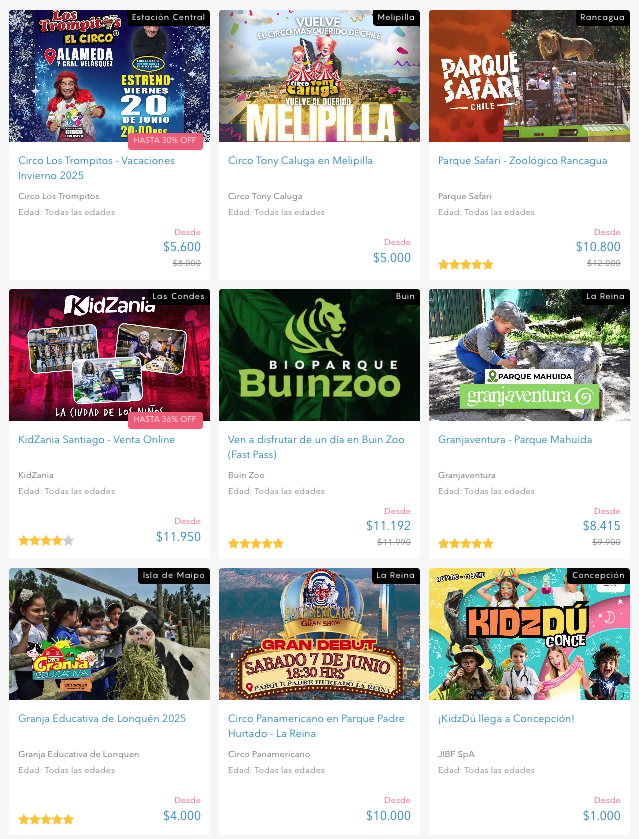Click the KidZania four-star rating

[x=46, y=540]
